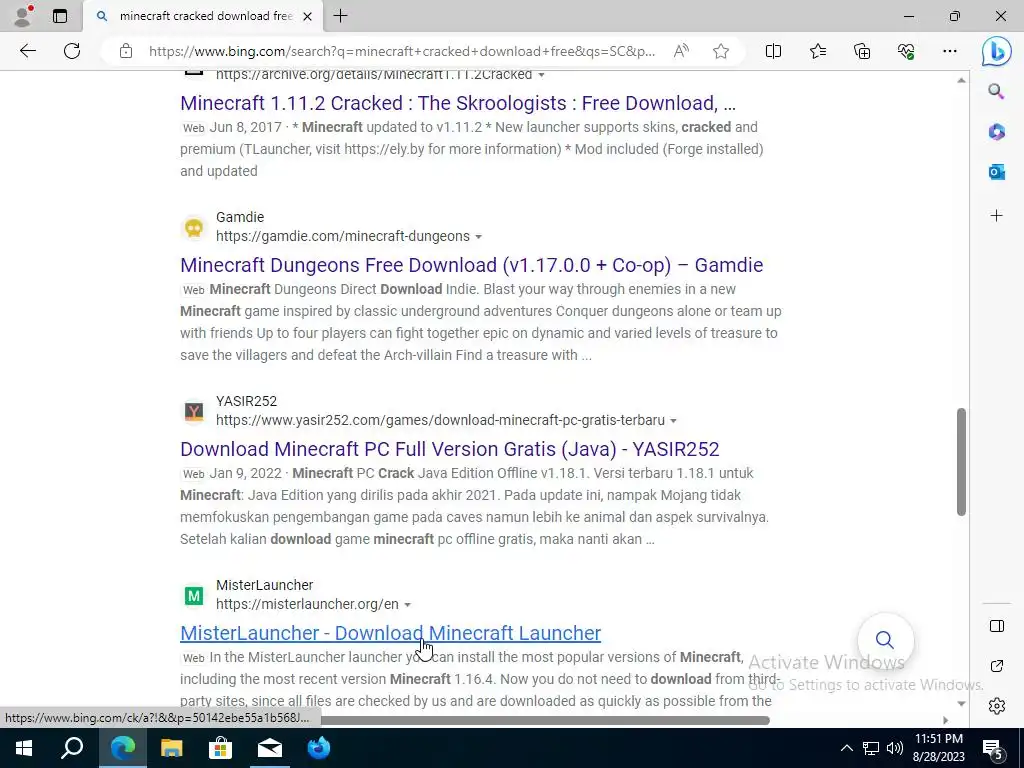Open the Favorites list

(x=818, y=51)
